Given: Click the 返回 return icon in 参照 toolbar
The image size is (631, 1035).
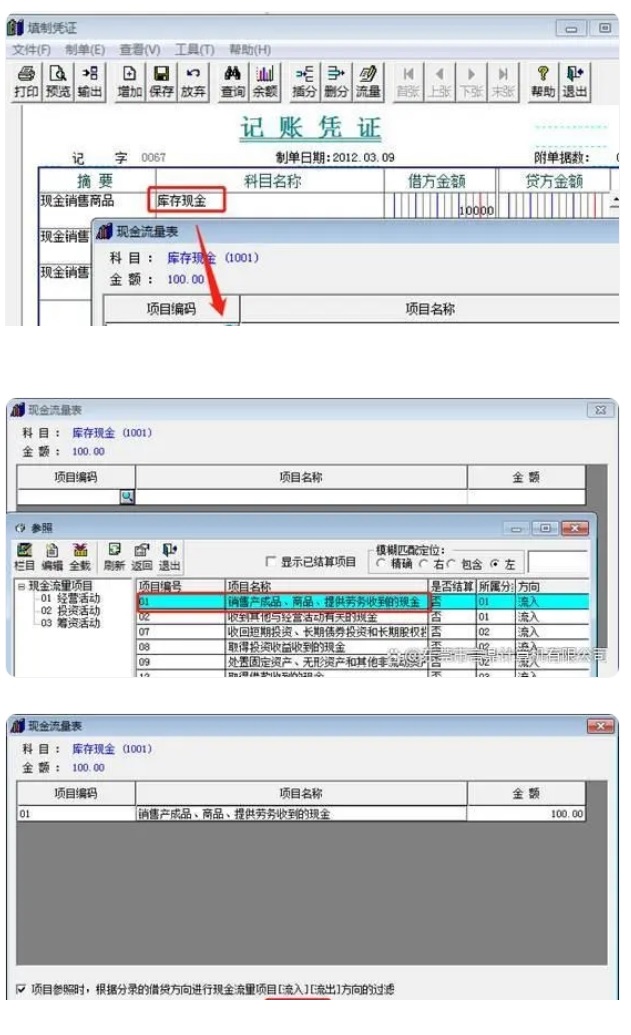Looking at the screenshot, I should 141,557.
